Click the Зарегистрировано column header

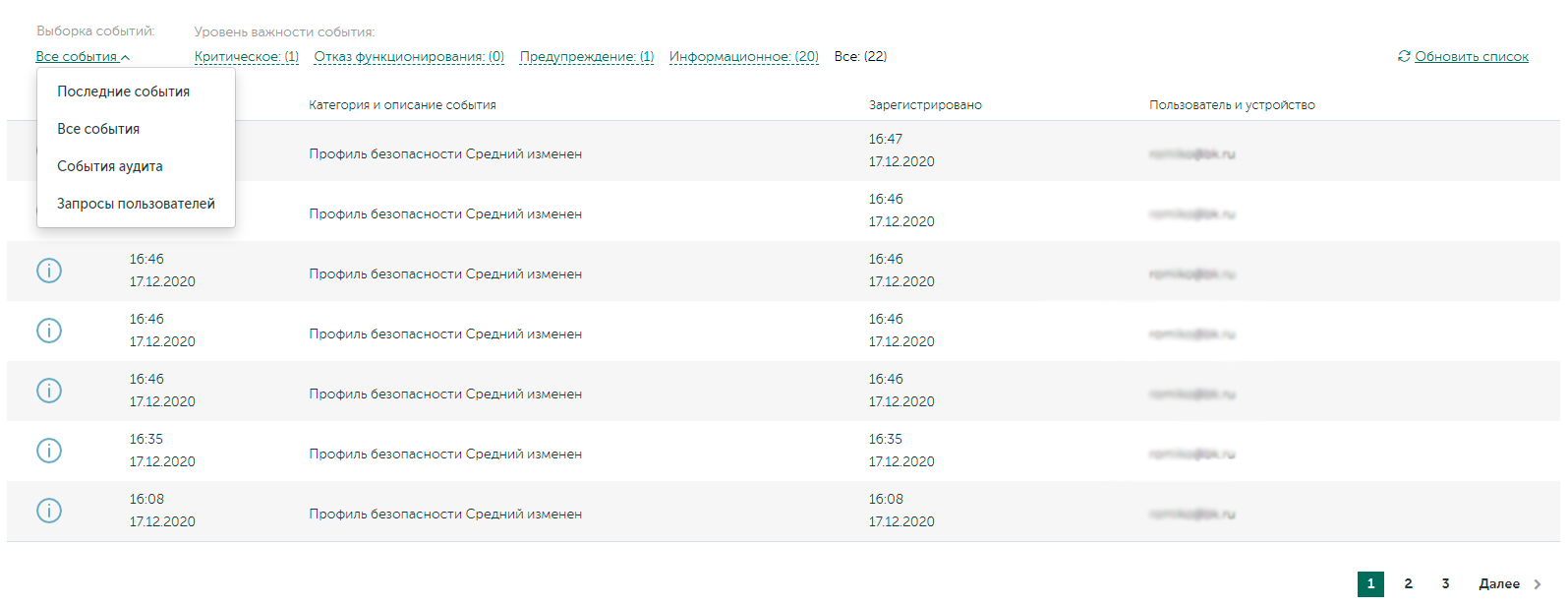[925, 105]
